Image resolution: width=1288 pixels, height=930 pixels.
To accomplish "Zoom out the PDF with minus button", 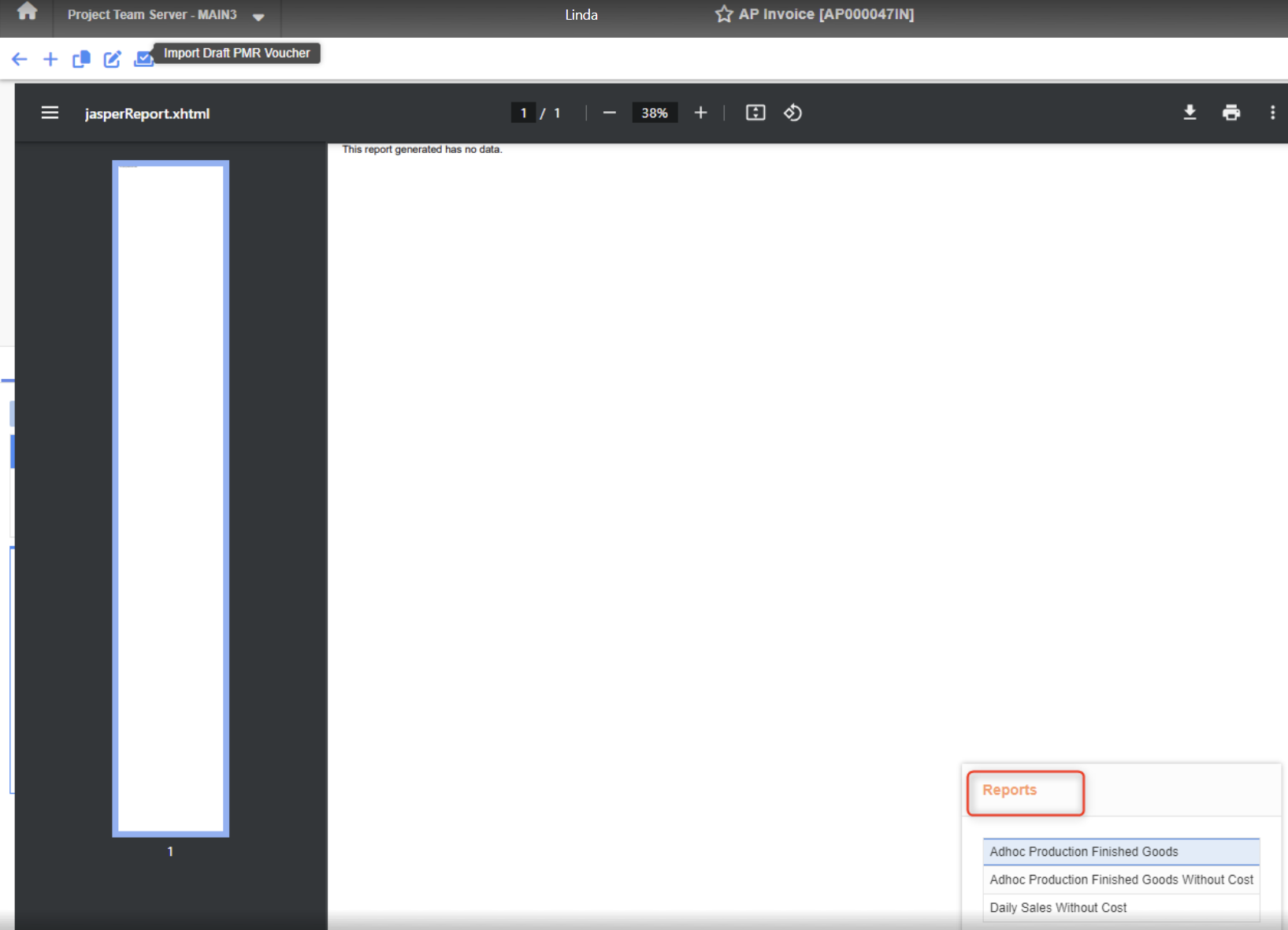I will point(609,113).
